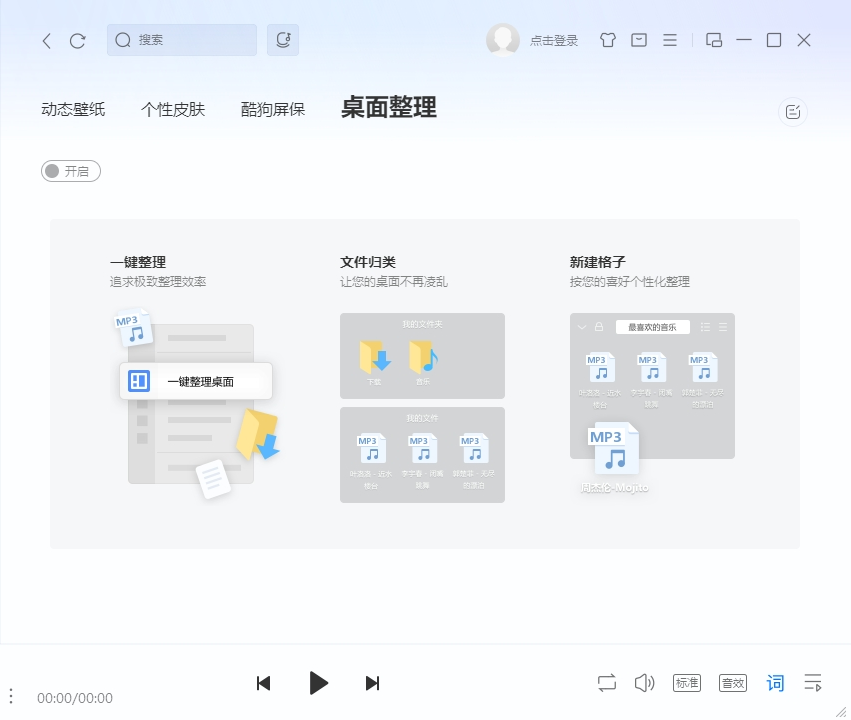
Task: Enable desktop organization with the 开启 switch
Action: tap(70, 170)
